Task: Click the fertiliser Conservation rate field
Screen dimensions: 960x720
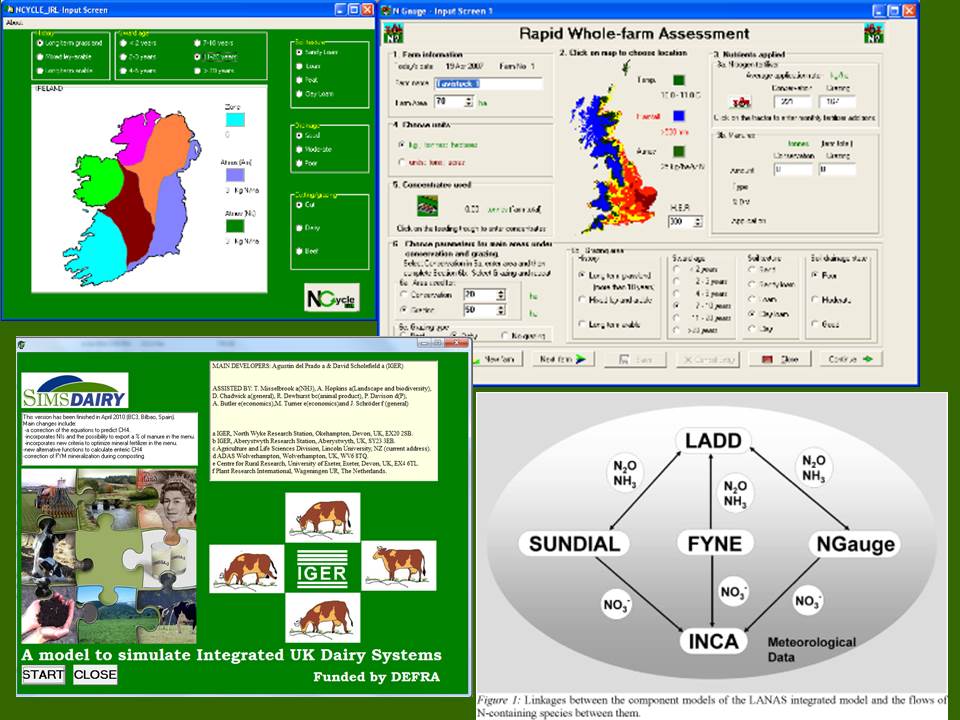Action: pos(793,102)
